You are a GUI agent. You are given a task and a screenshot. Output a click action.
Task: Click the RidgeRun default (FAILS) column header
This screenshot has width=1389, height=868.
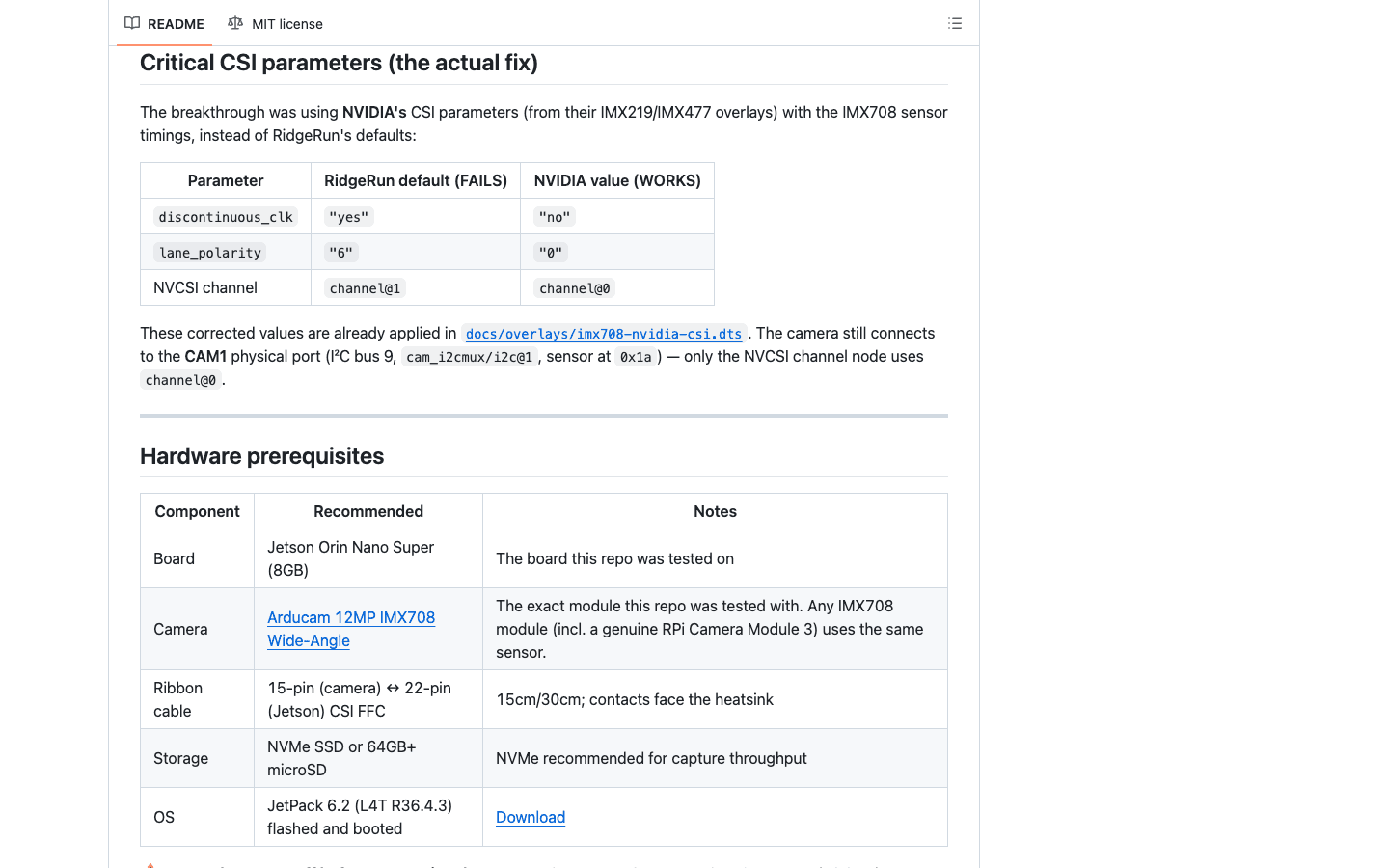pyautogui.click(x=416, y=180)
